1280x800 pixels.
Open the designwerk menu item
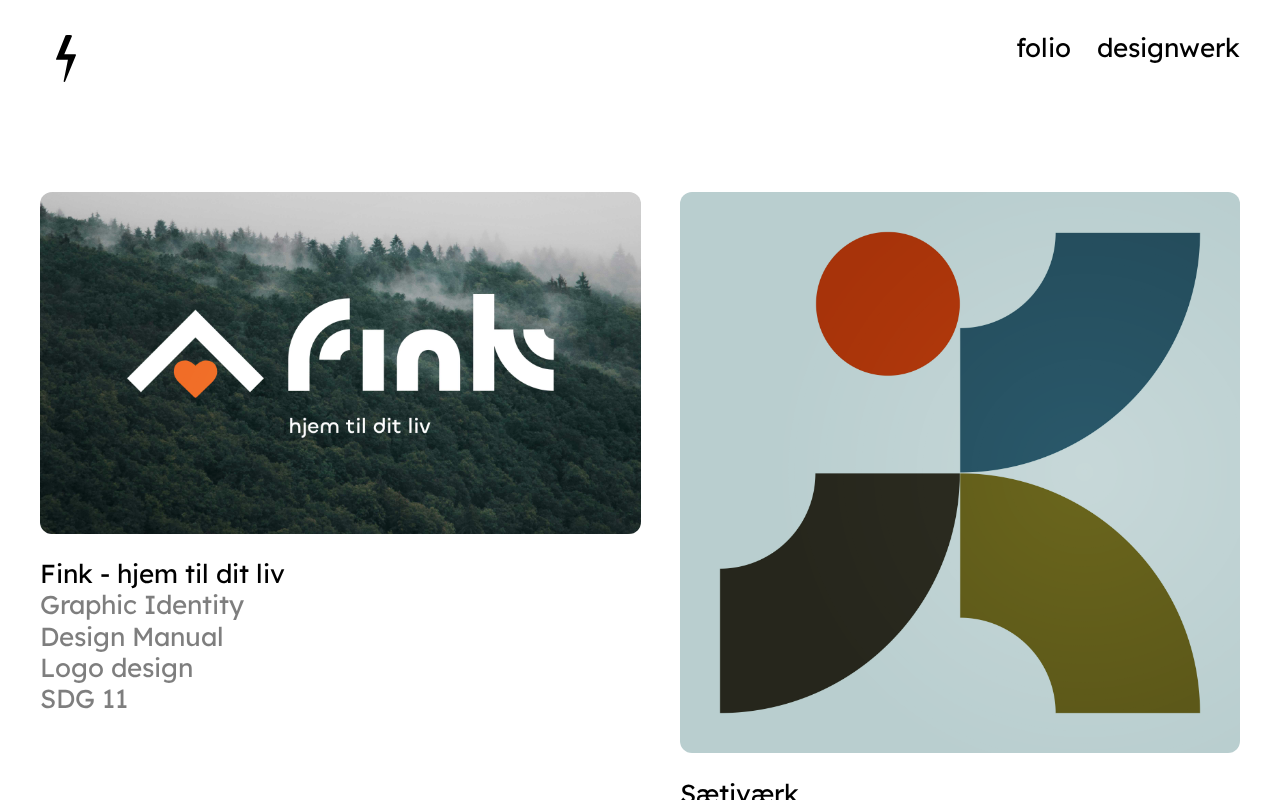click(x=1168, y=48)
